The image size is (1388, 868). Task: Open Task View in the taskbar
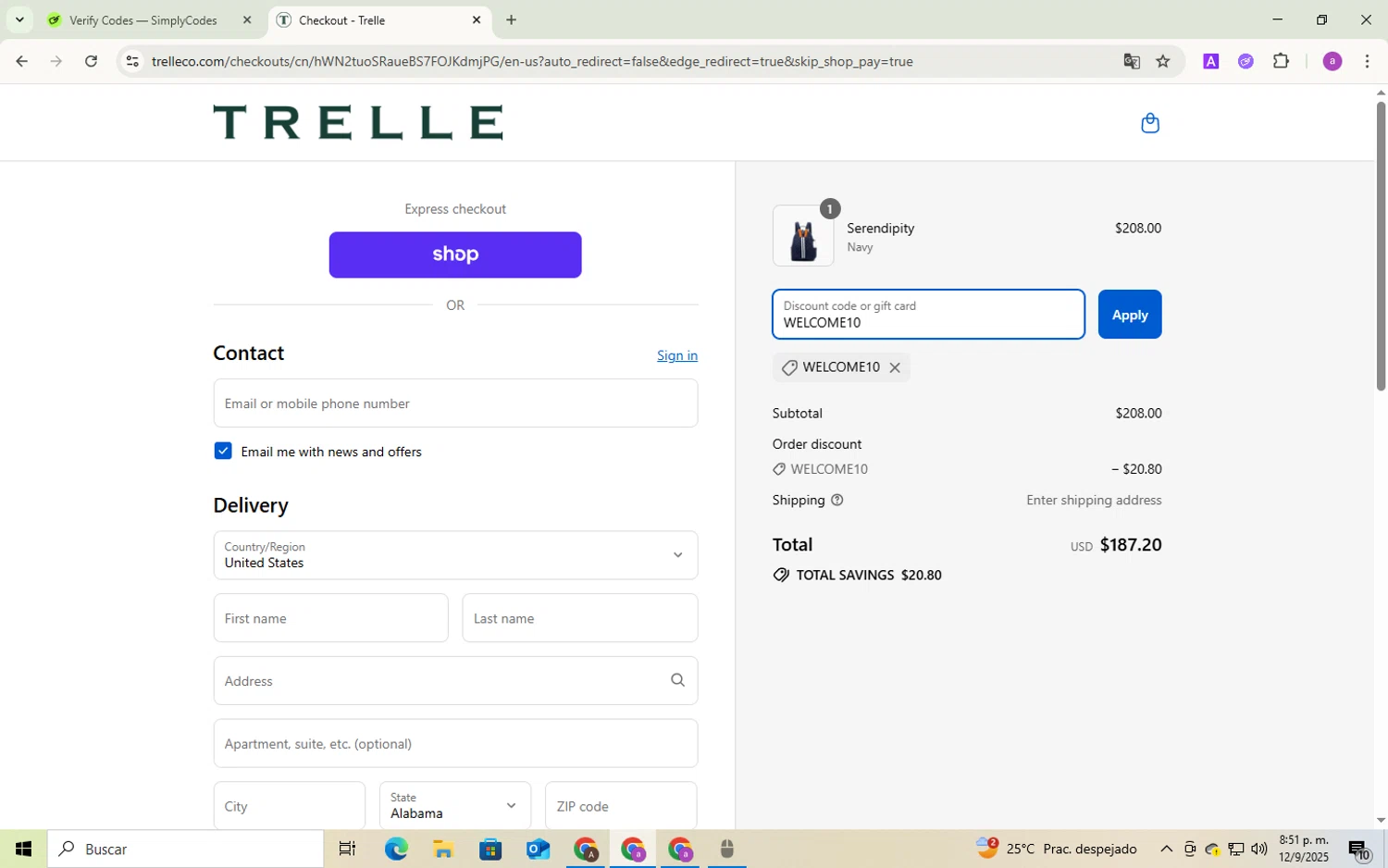347,849
